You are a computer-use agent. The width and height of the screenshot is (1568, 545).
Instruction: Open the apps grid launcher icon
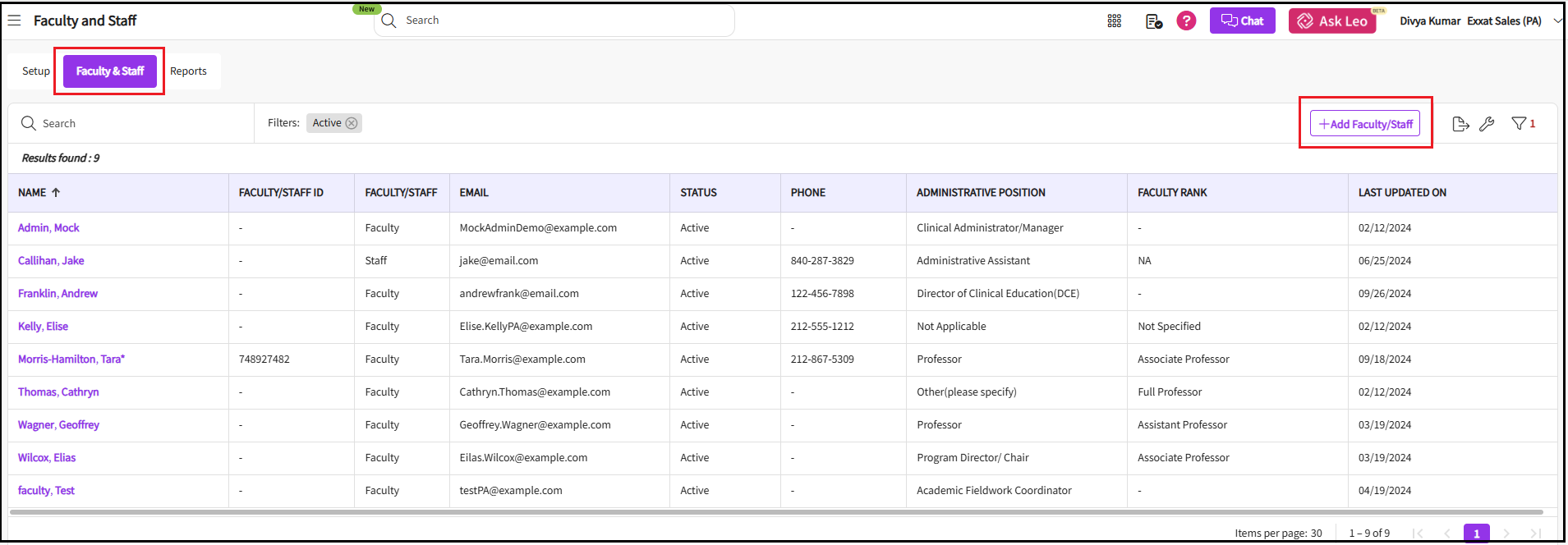click(x=1114, y=21)
